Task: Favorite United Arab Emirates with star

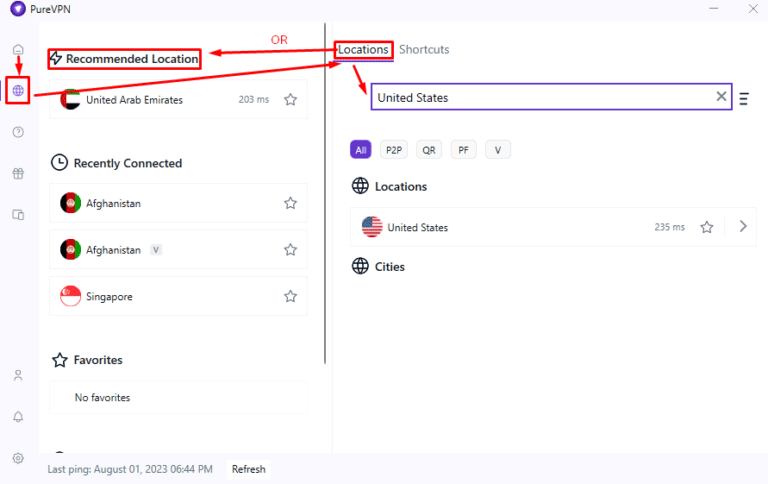Action: tap(290, 100)
